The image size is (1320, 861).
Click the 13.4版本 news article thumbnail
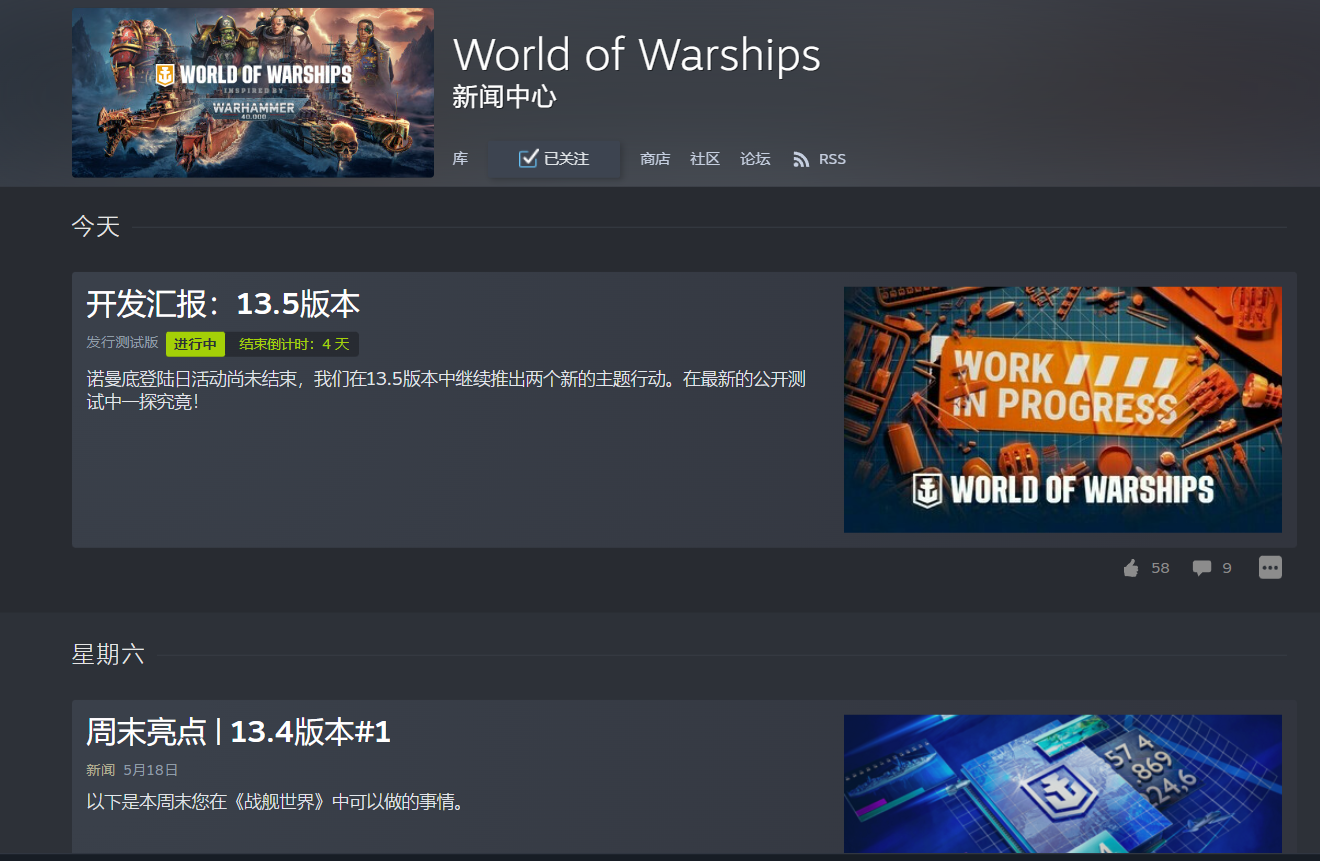click(1062, 783)
